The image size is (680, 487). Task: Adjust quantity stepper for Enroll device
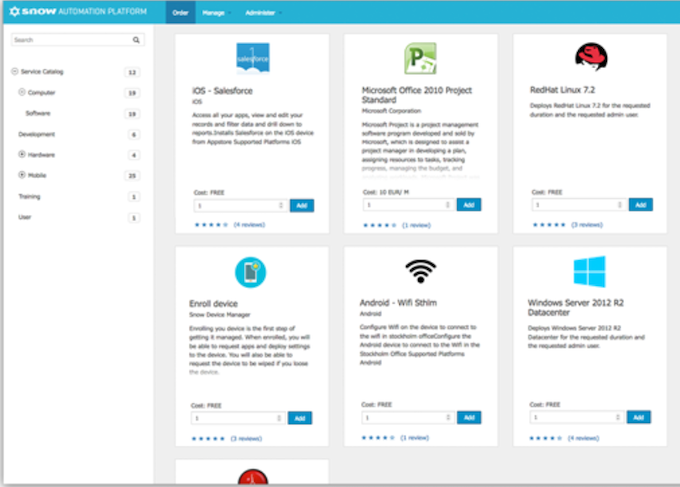coord(279,418)
